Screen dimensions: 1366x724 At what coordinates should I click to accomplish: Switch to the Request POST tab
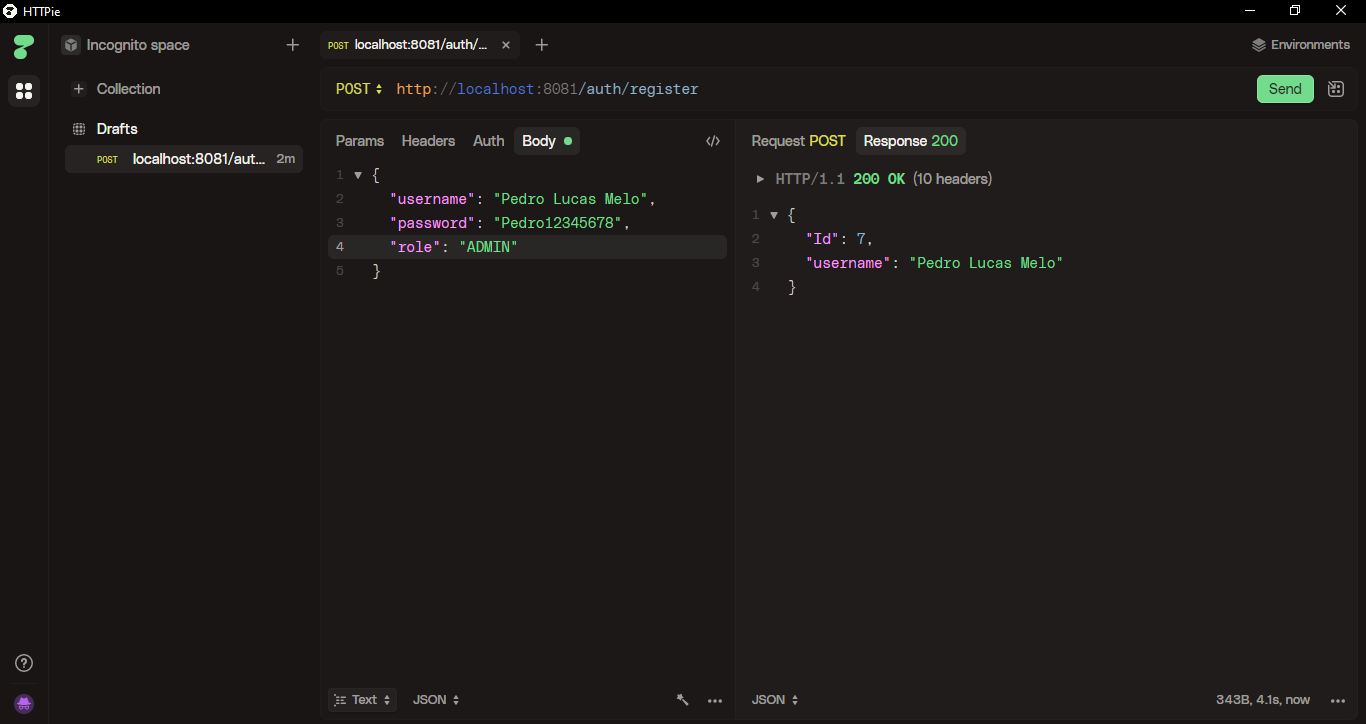pos(798,141)
